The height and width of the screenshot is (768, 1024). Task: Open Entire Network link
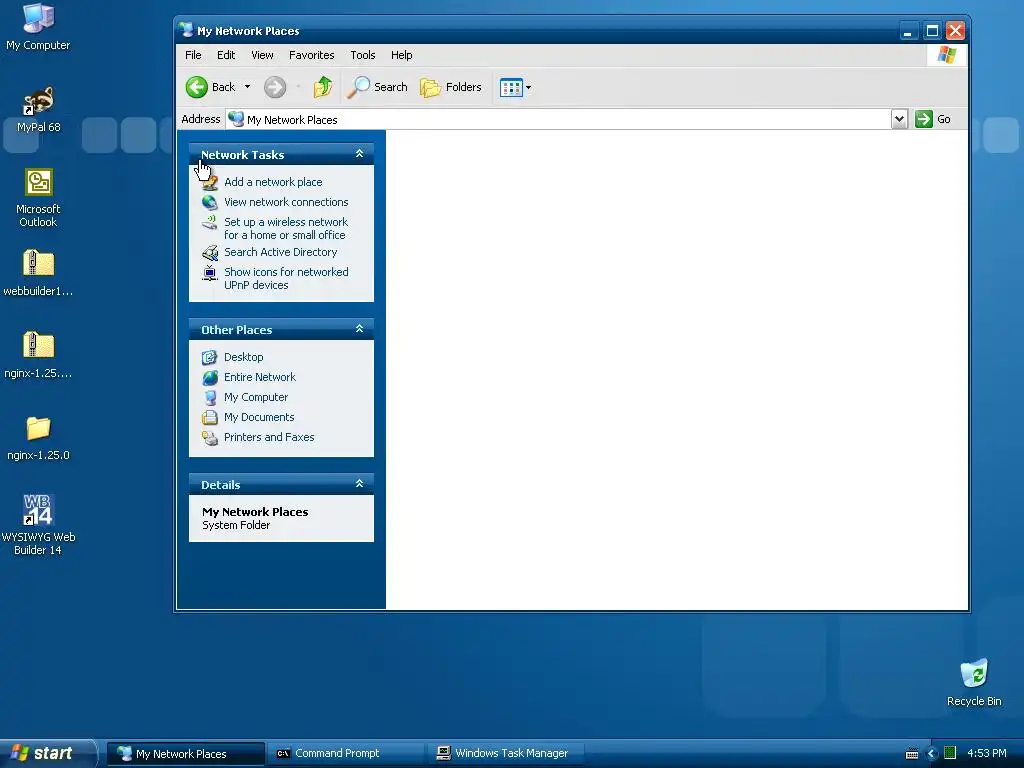pos(260,377)
